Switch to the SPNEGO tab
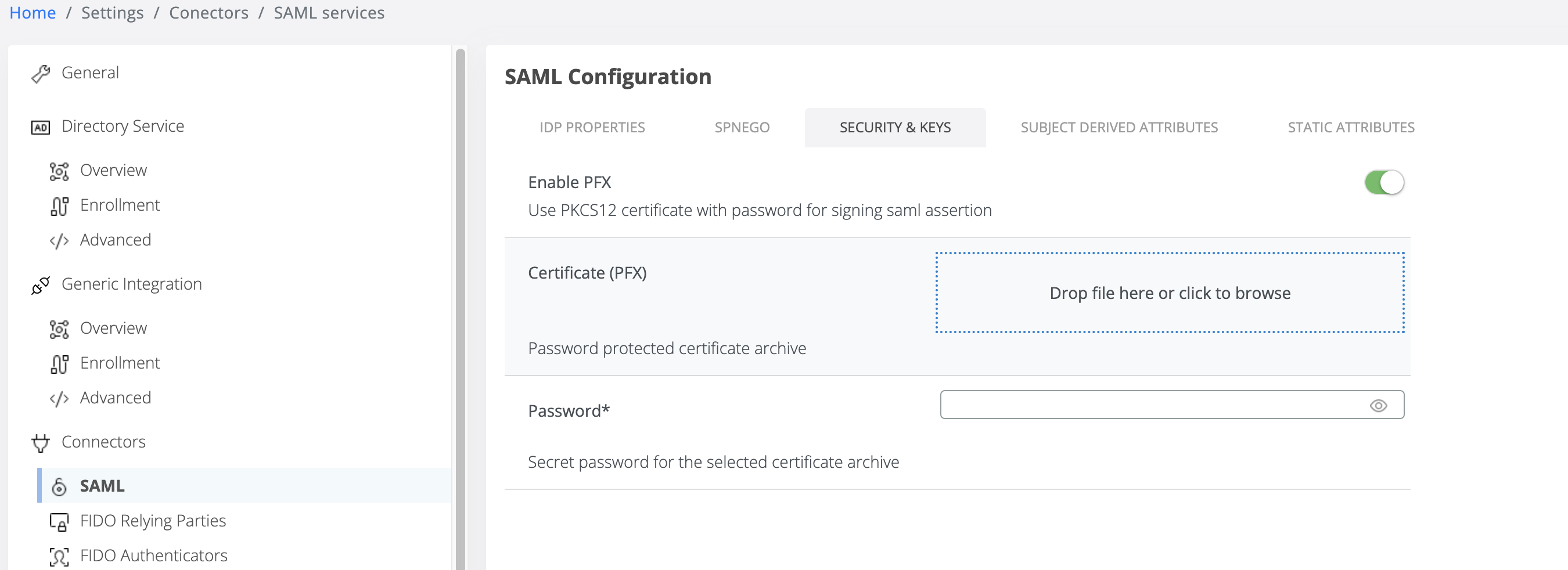This screenshot has height=570, width=1568. (742, 128)
